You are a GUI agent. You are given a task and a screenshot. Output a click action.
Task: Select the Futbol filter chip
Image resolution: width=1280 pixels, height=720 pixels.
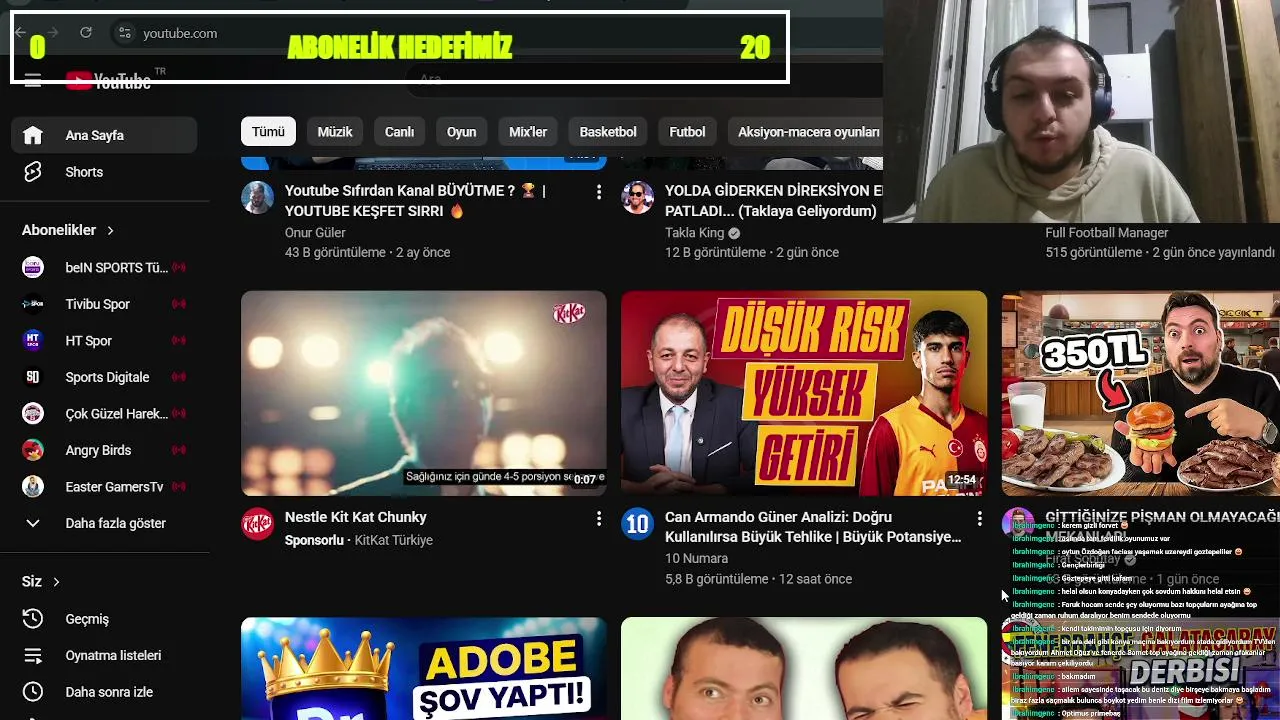687,131
